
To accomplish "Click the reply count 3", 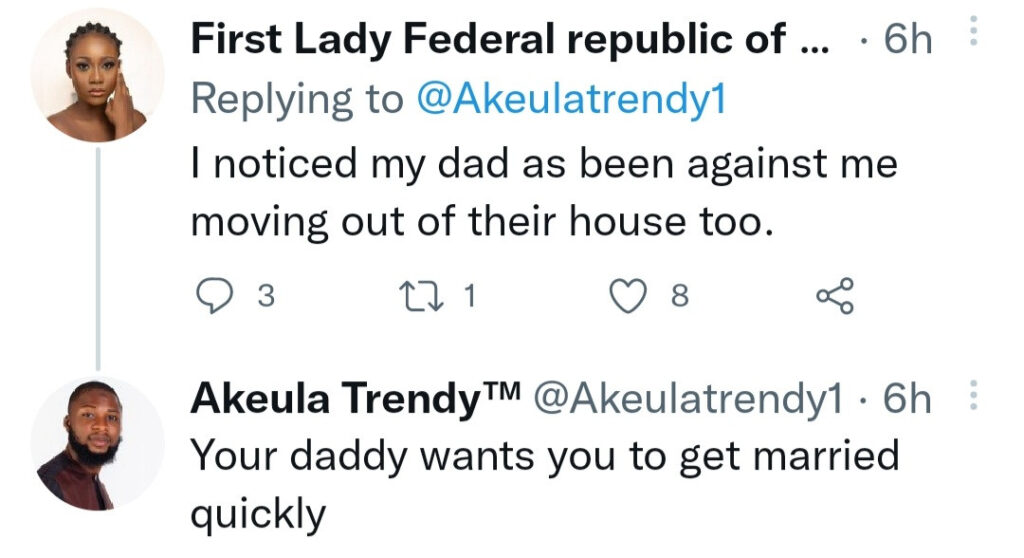I will click(266, 296).
